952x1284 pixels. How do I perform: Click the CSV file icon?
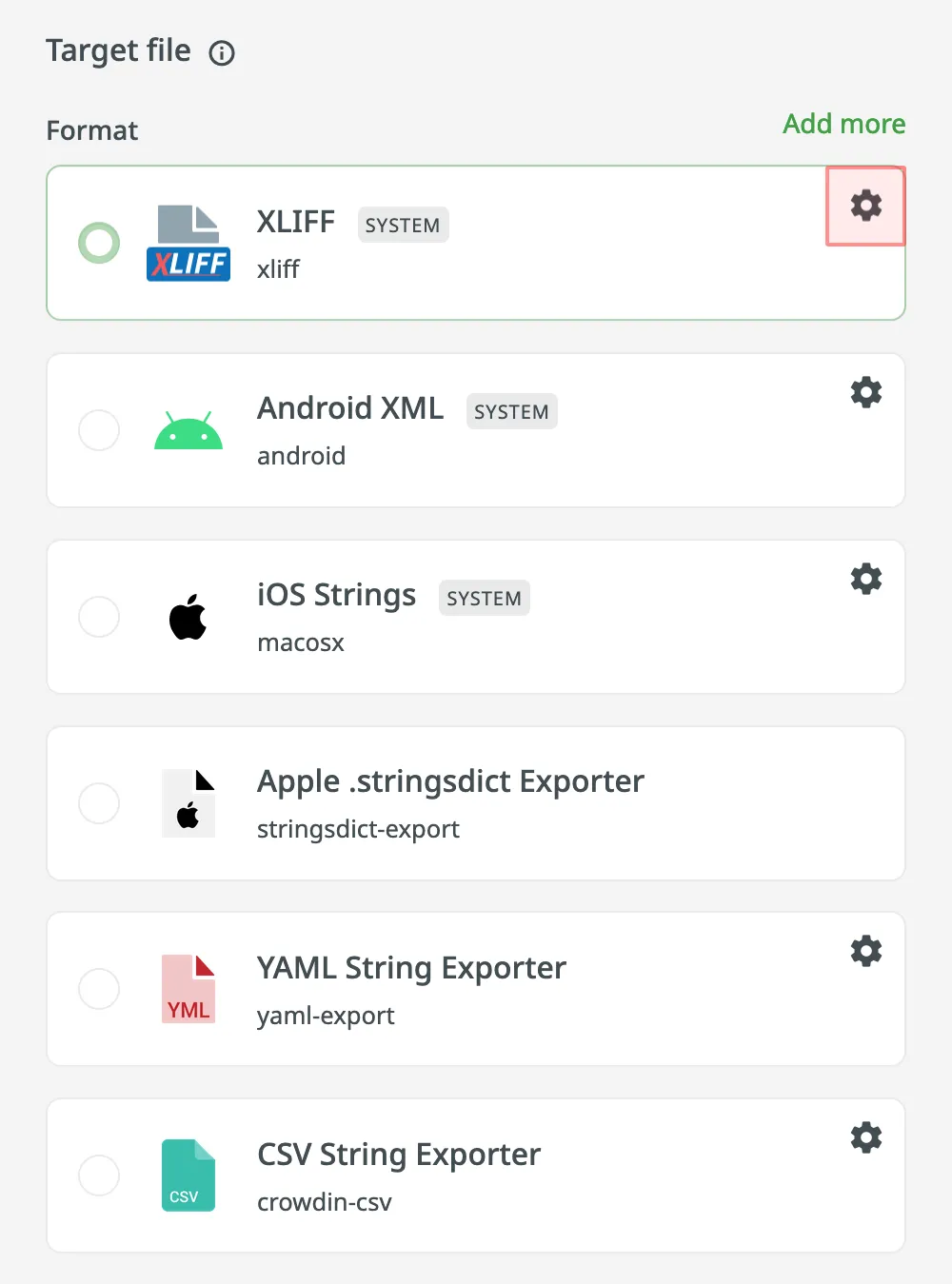pyautogui.click(x=188, y=1175)
